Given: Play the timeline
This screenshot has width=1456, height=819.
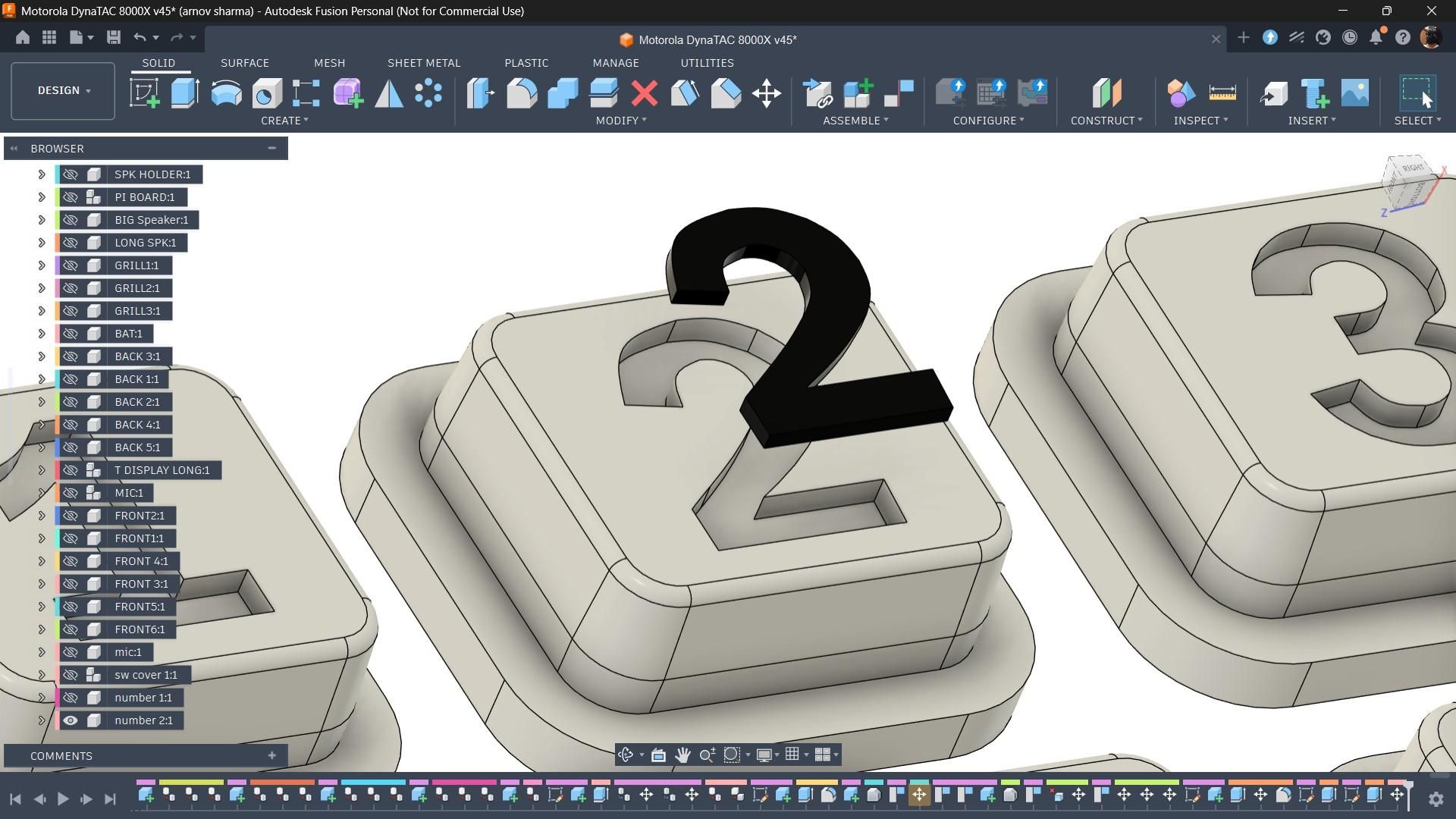Looking at the screenshot, I should (63, 799).
